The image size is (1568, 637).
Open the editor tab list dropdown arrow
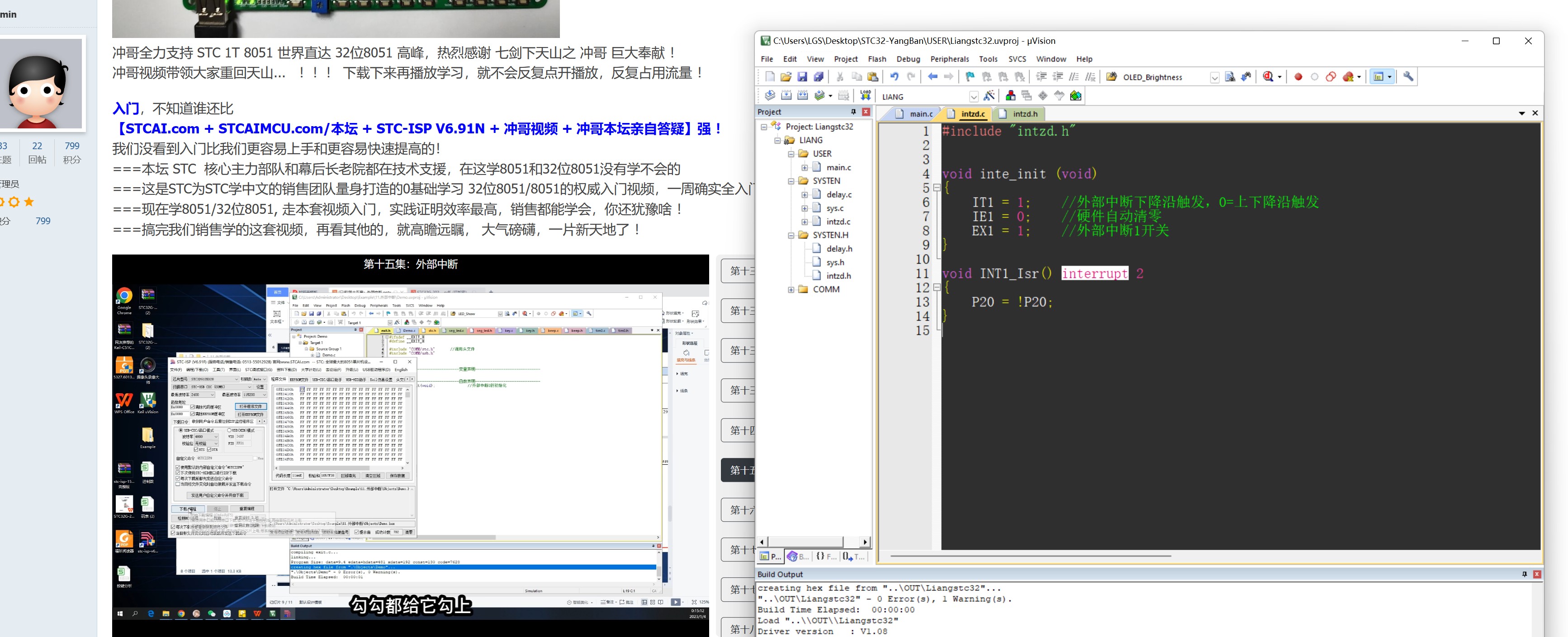coord(1522,114)
